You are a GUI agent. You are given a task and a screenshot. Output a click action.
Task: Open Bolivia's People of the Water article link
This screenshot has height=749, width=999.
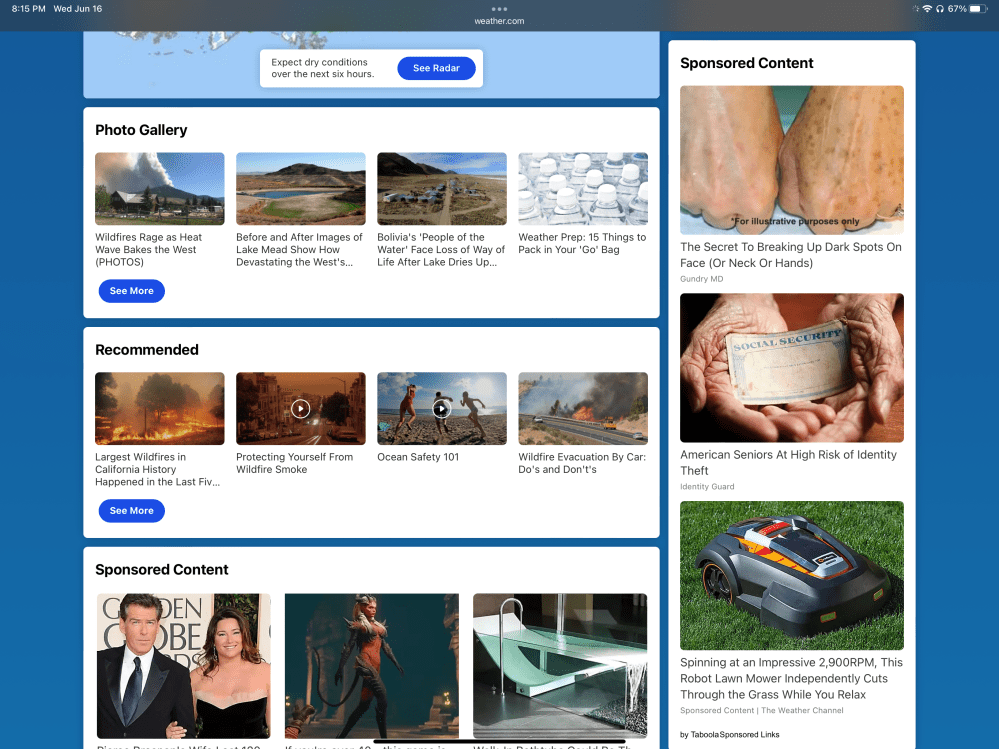[441, 250]
